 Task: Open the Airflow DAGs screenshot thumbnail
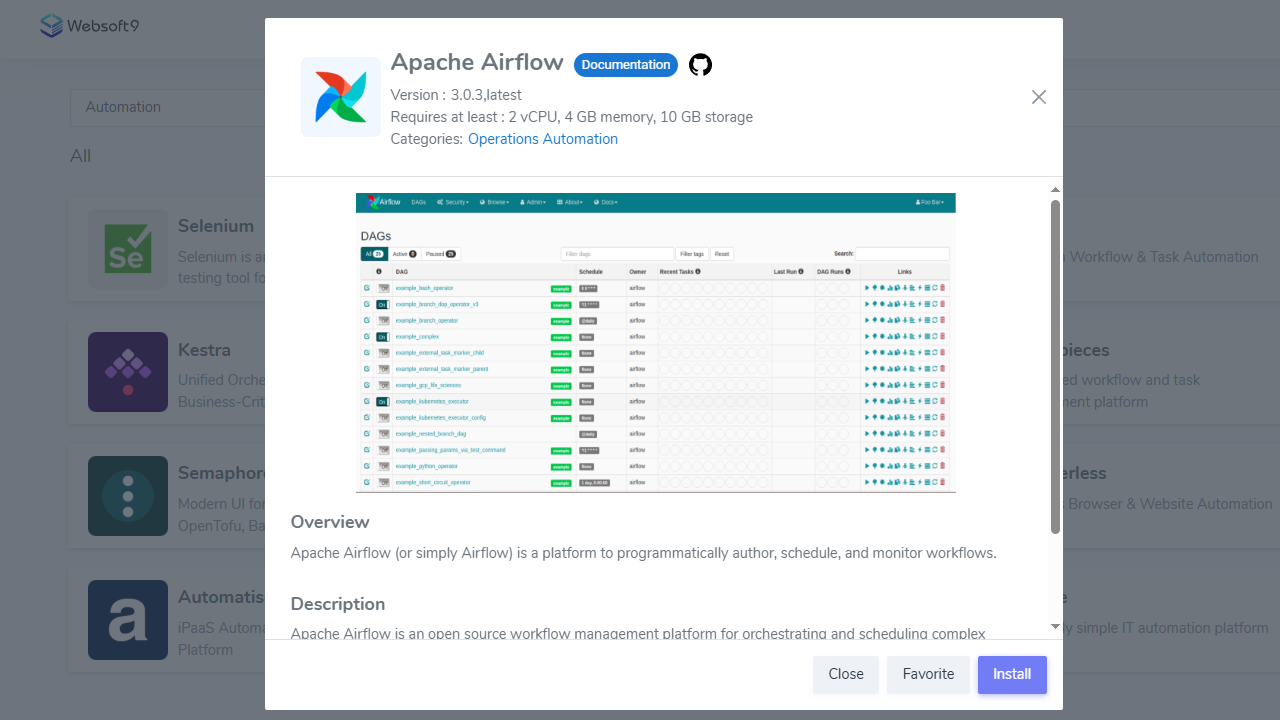(656, 343)
